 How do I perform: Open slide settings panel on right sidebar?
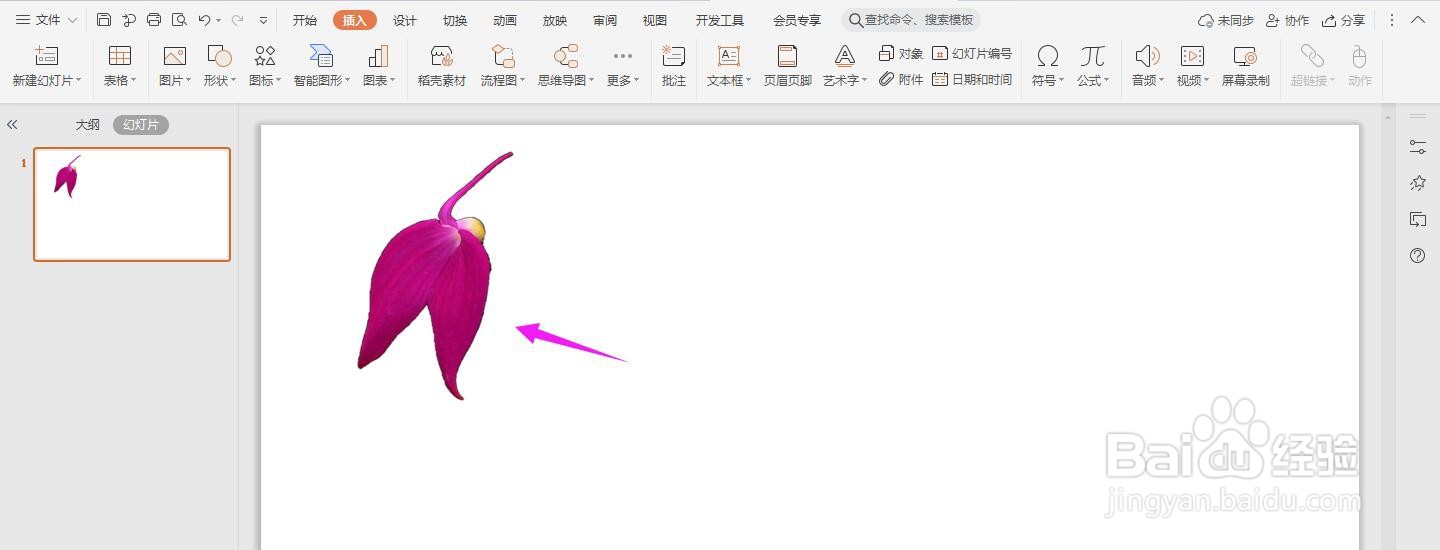1418,147
